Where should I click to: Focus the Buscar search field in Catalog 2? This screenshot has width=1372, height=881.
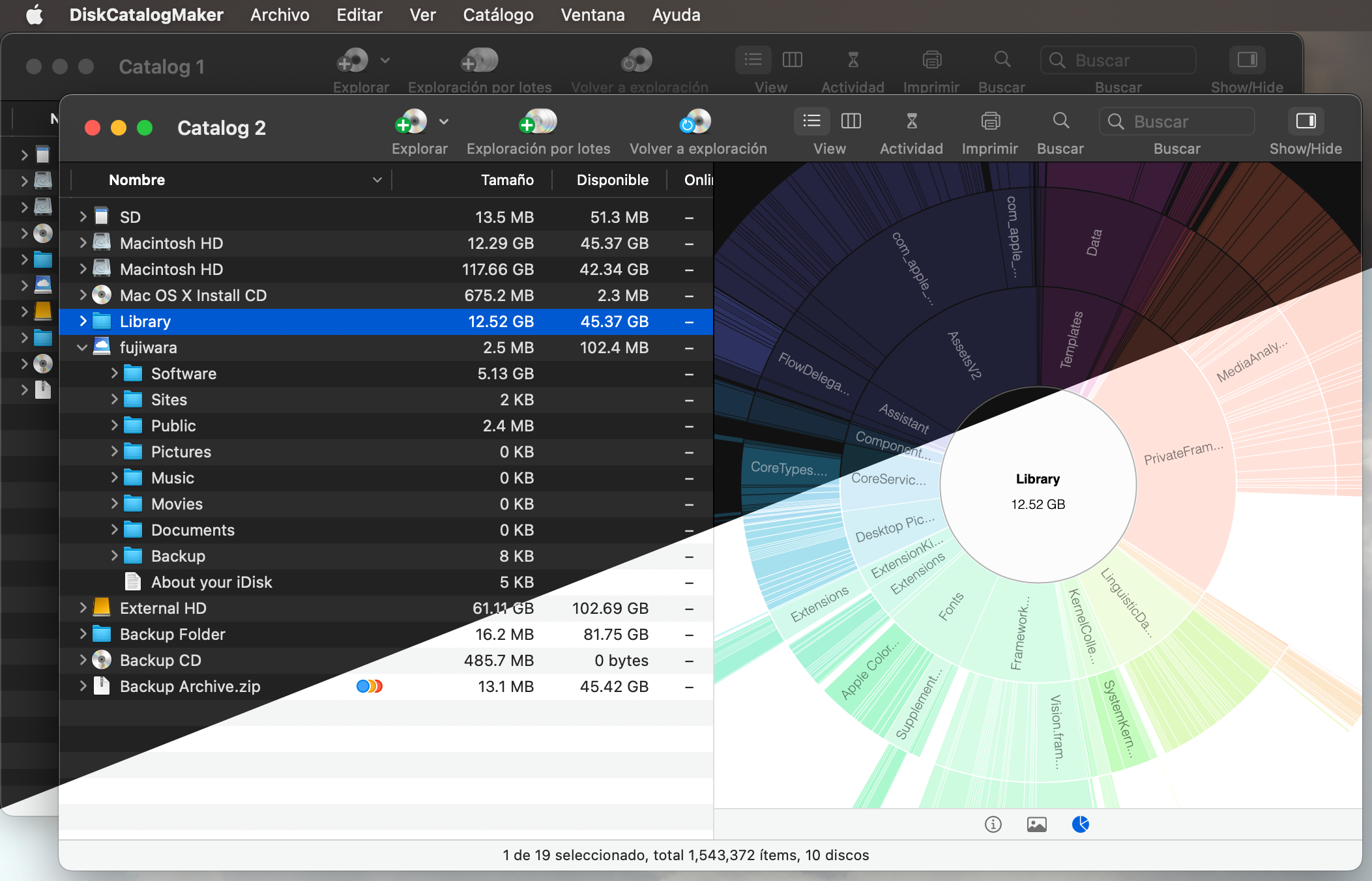point(1177,122)
